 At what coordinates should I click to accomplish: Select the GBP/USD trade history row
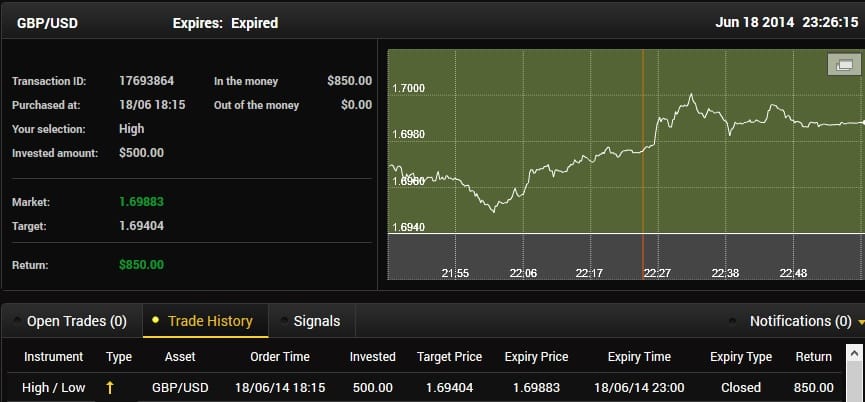pos(424,388)
